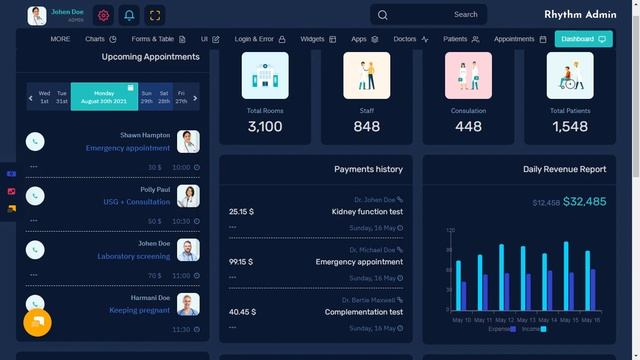Open the Total Patients card icon
The width and height of the screenshot is (640, 360).
point(570,76)
